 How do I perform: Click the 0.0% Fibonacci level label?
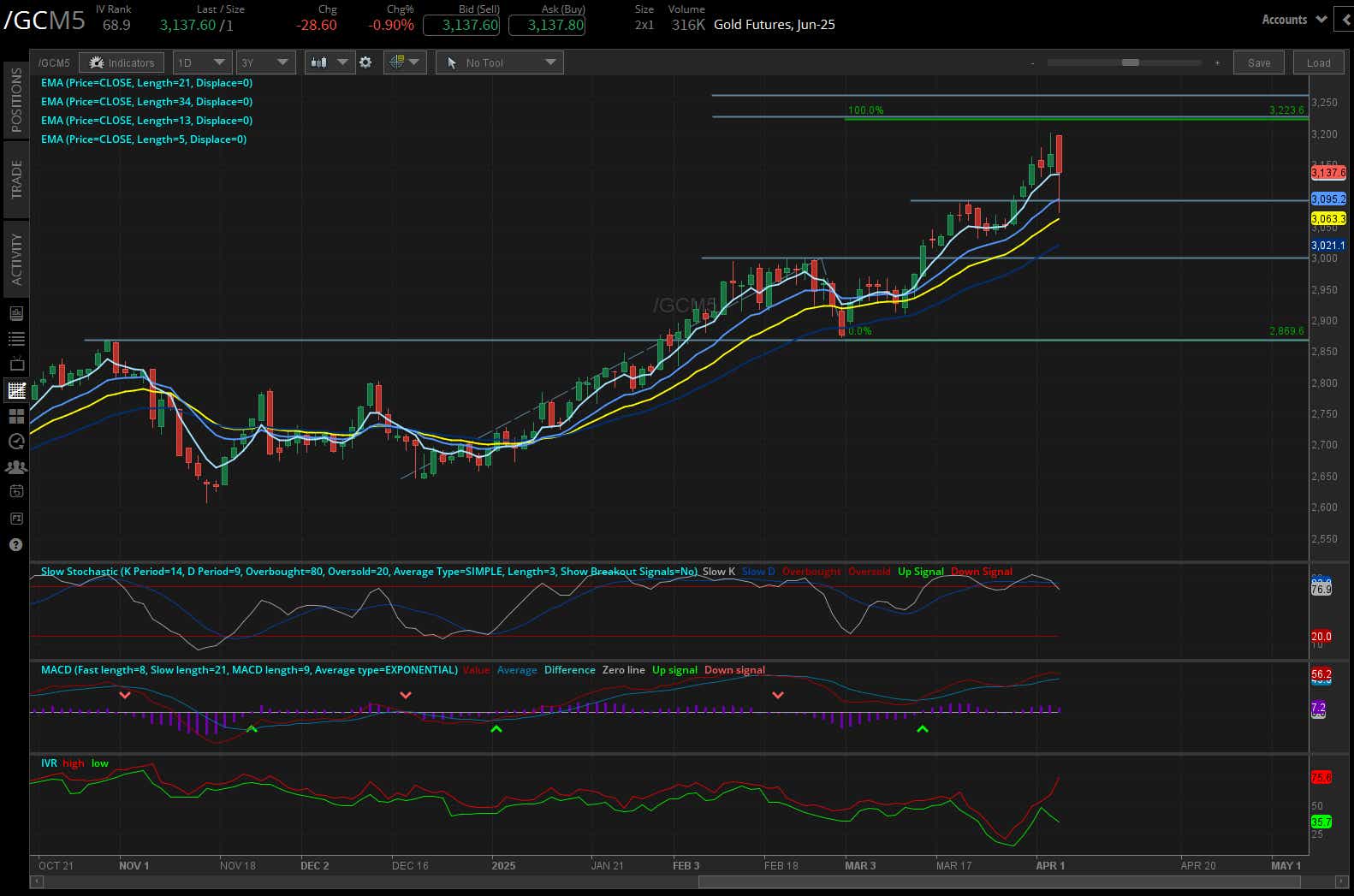(x=859, y=331)
